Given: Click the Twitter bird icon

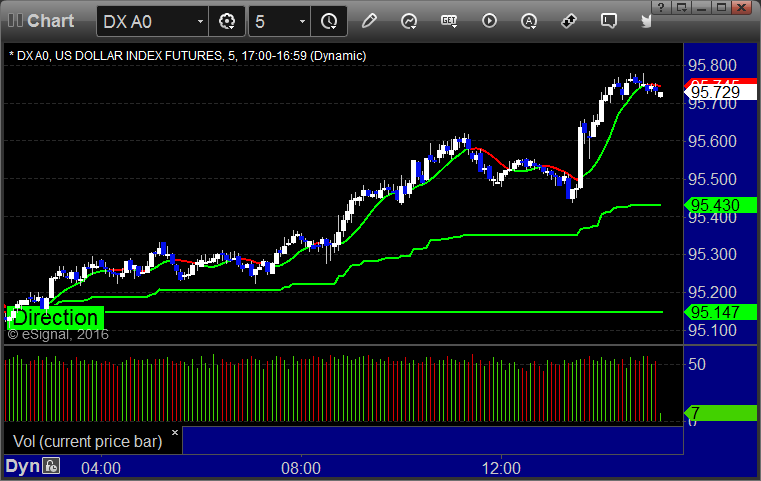Looking at the screenshot, I should click(646, 21).
